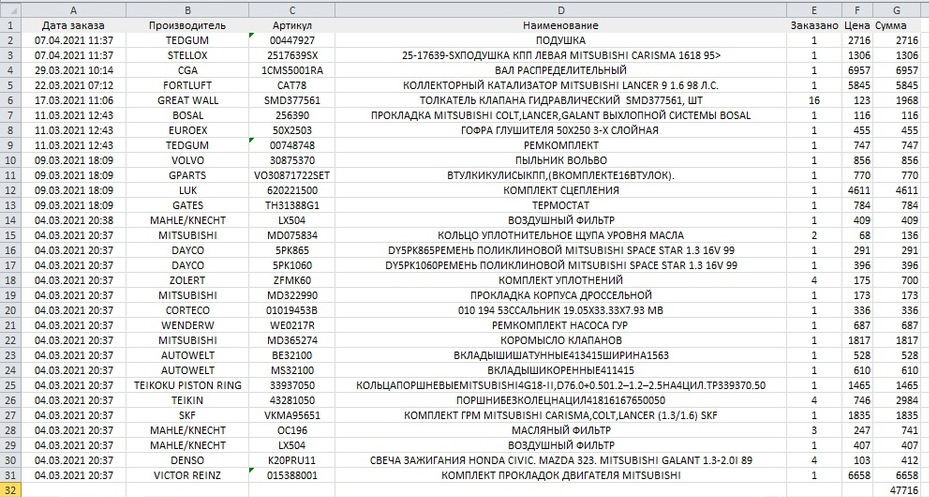The width and height of the screenshot is (929, 497).
Task: Select row 1 header
Action: coord(10,25)
